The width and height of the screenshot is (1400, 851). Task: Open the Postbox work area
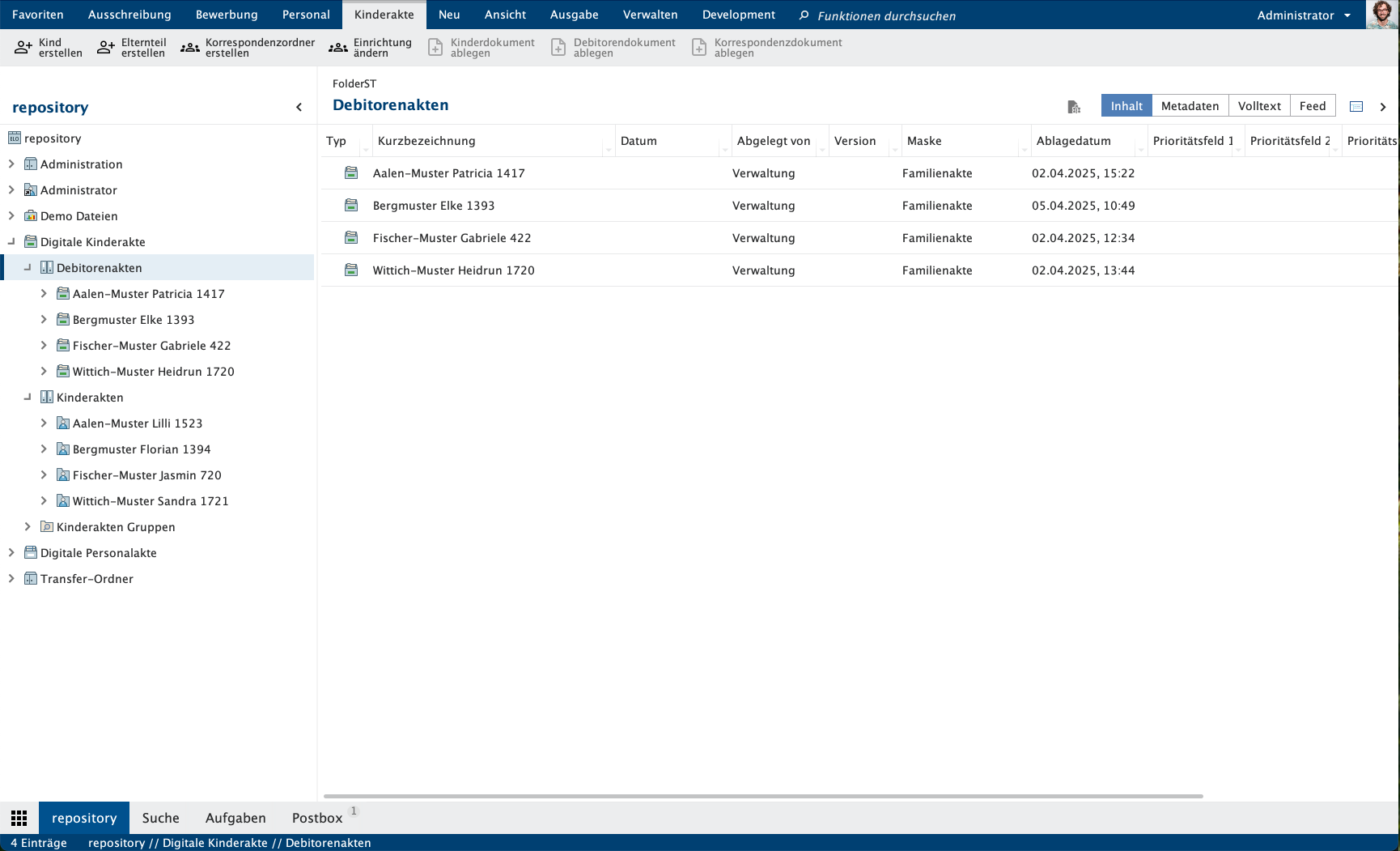pyautogui.click(x=317, y=818)
